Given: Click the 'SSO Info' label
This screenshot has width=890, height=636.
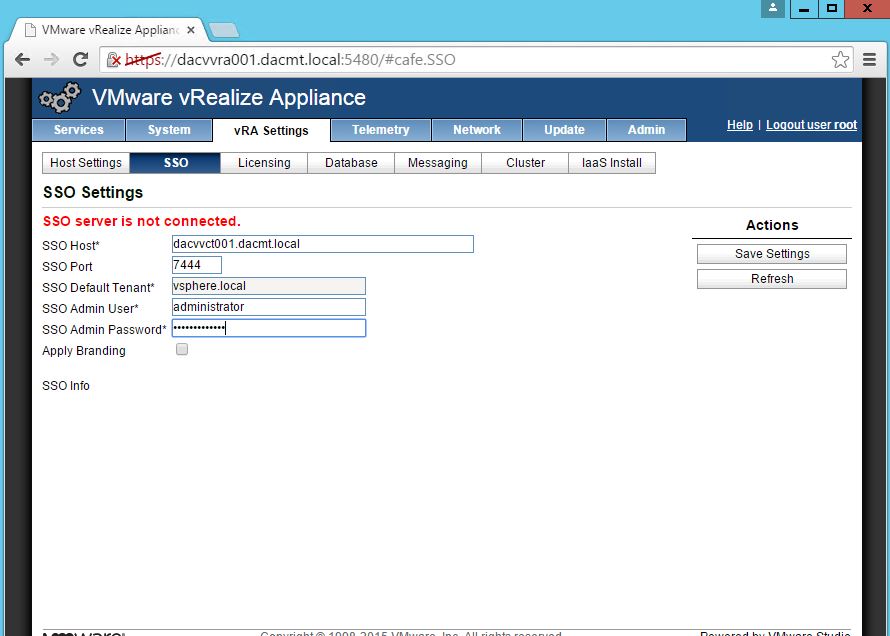Looking at the screenshot, I should [66, 386].
